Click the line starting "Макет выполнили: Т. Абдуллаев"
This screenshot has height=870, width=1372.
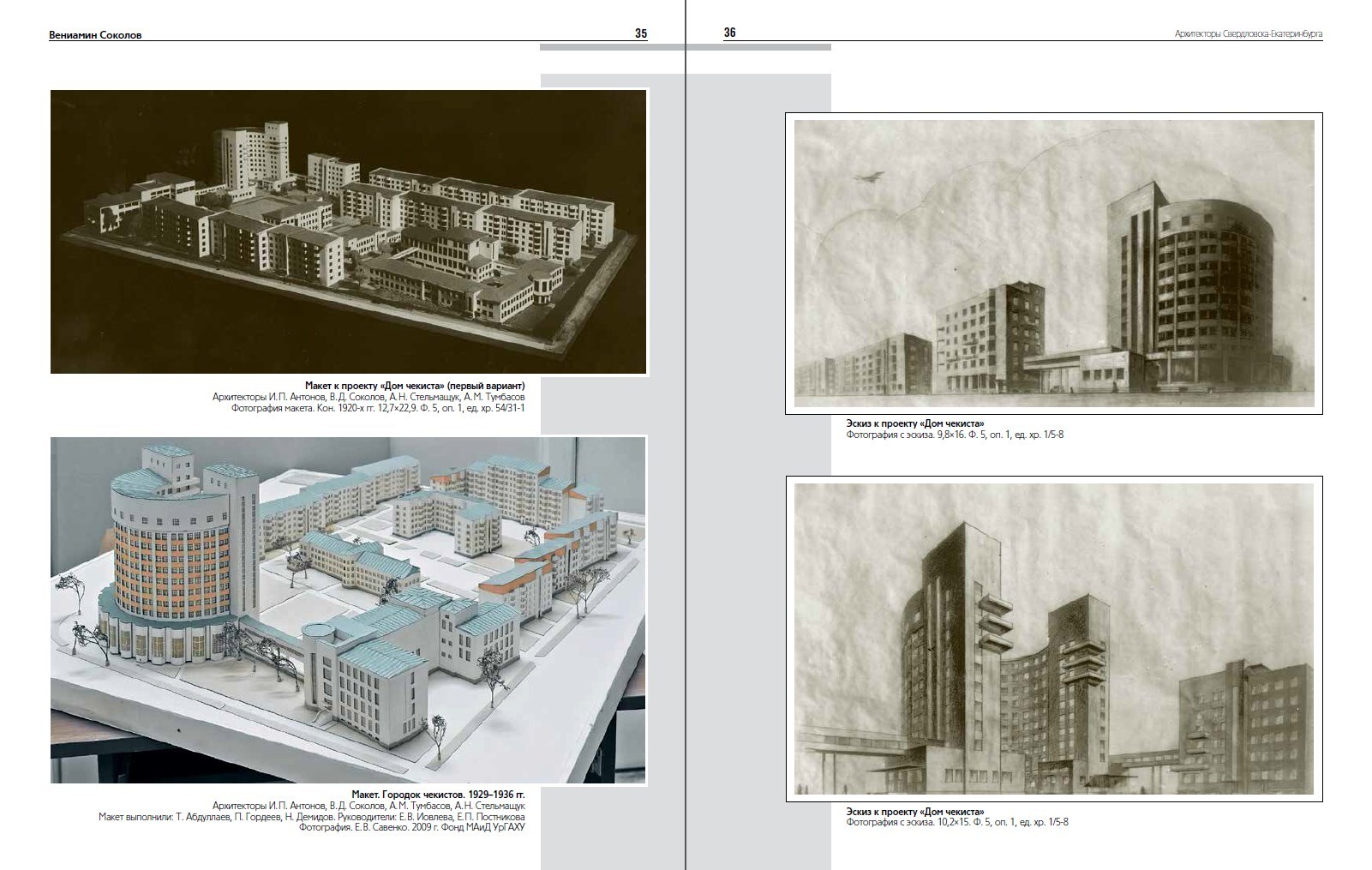click(x=312, y=817)
